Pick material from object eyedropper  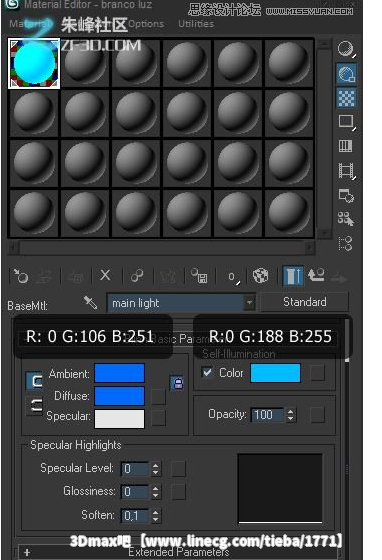(x=90, y=303)
